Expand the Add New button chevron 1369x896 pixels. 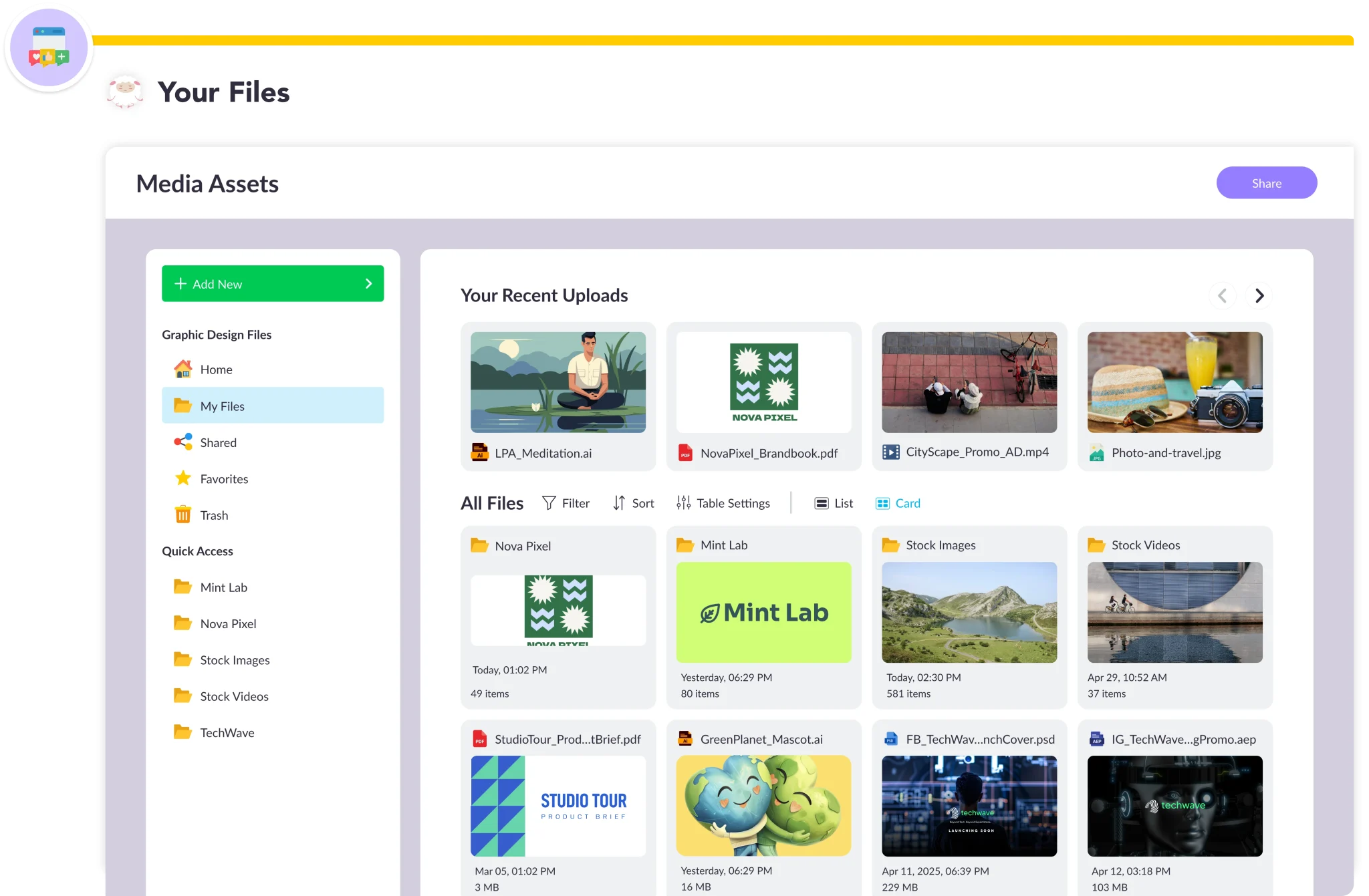coord(368,284)
